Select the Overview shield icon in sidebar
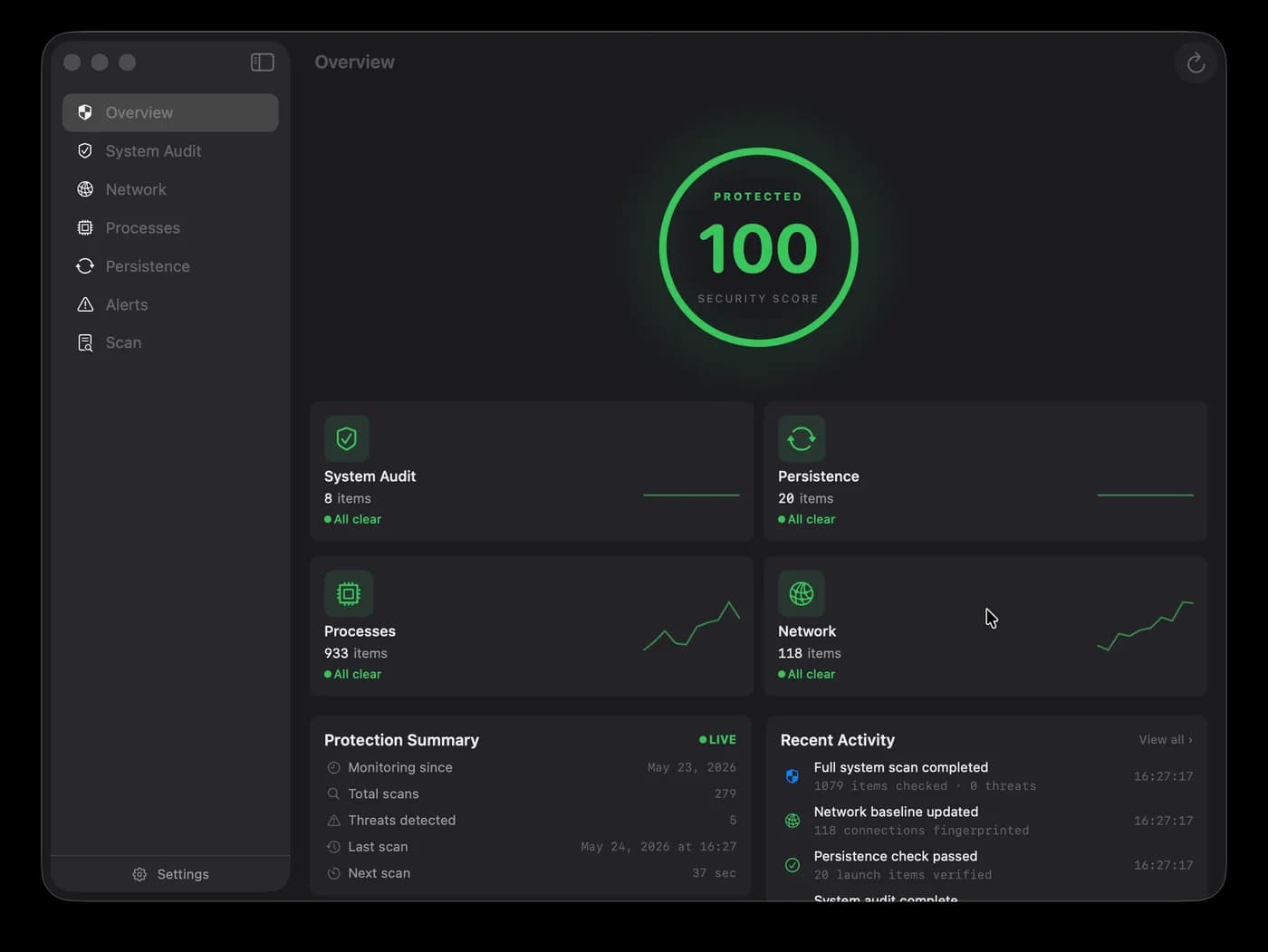Image resolution: width=1268 pixels, height=952 pixels. (85, 112)
